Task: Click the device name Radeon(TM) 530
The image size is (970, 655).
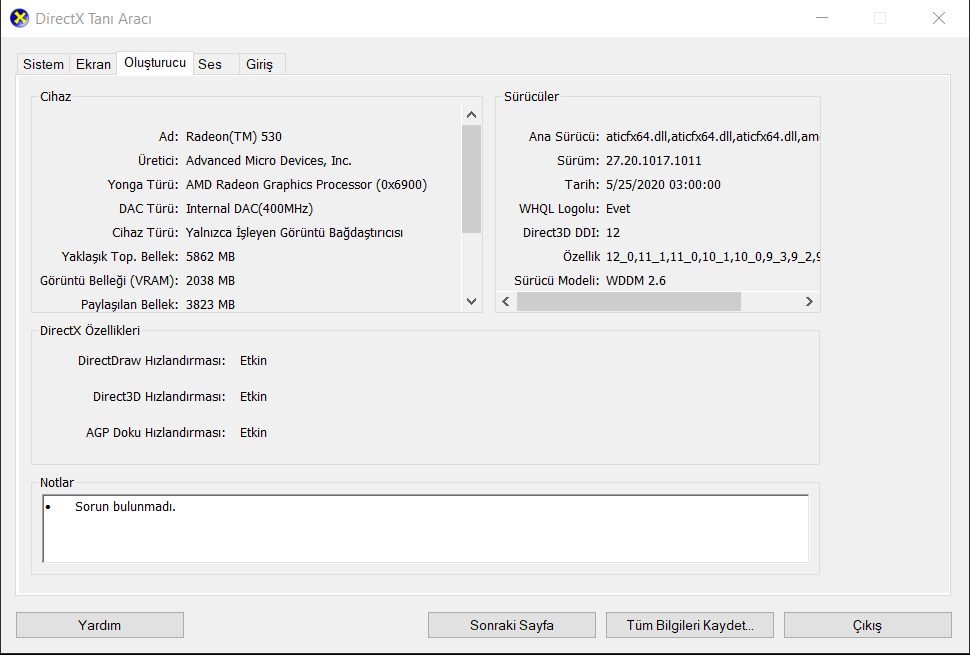Action: (x=234, y=137)
